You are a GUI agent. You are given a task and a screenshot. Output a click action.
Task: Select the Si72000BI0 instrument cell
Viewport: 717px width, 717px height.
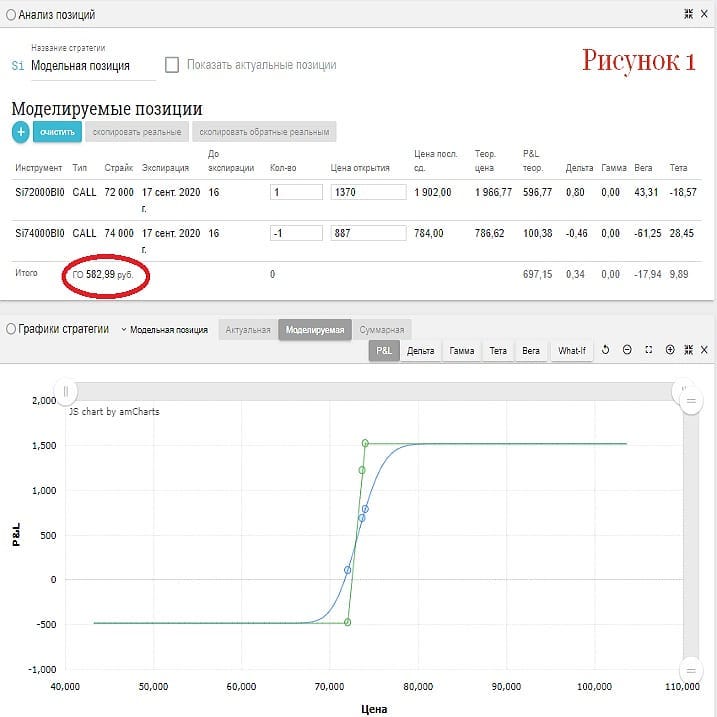click(40, 192)
